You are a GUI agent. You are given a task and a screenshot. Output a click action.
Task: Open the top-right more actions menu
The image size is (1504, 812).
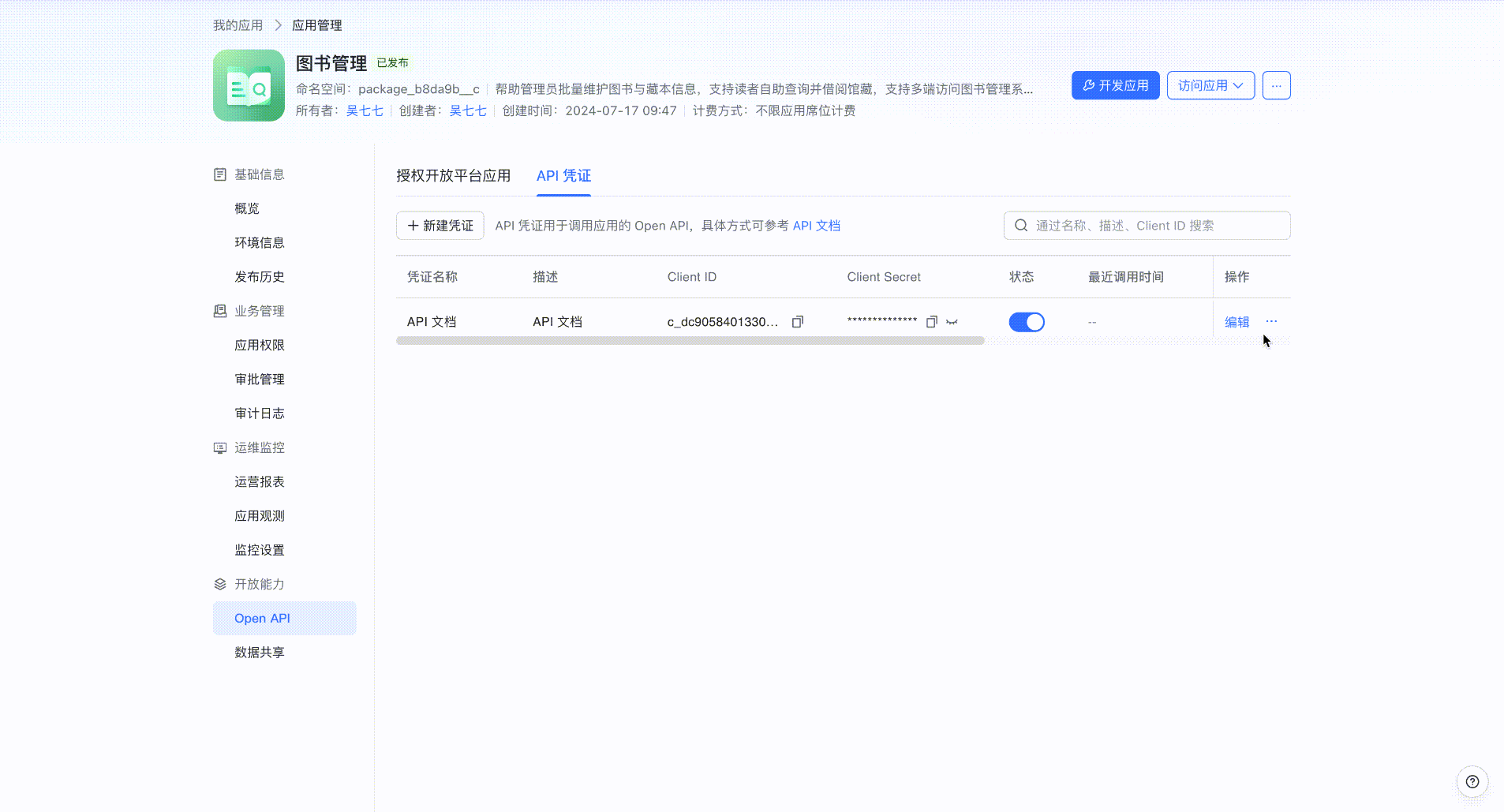pyautogui.click(x=1277, y=85)
